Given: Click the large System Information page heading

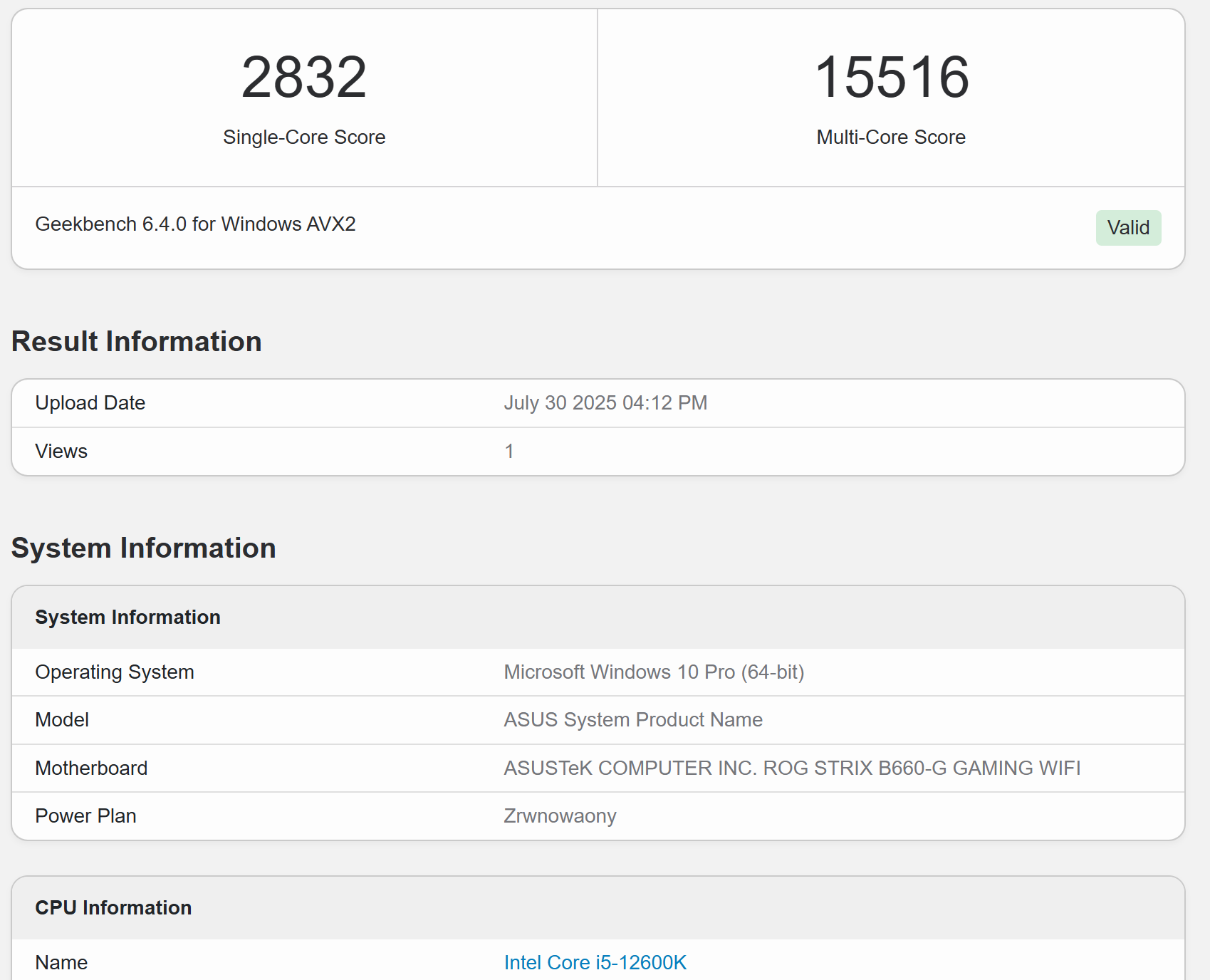Looking at the screenshot, I should (x=144, y=548).
